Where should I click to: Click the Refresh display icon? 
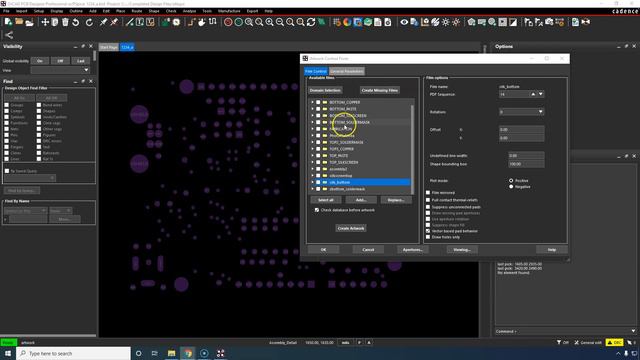click(x=311, y=22)
